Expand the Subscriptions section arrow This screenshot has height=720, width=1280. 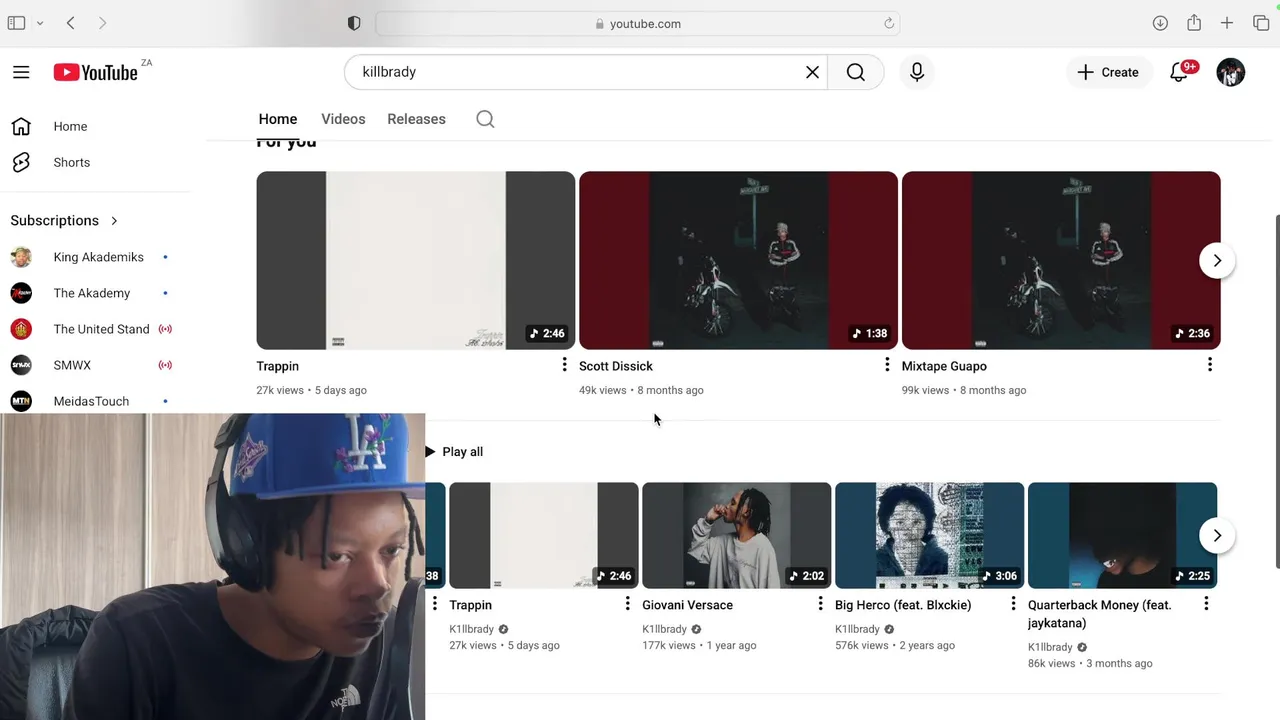(x=114, y=220)
